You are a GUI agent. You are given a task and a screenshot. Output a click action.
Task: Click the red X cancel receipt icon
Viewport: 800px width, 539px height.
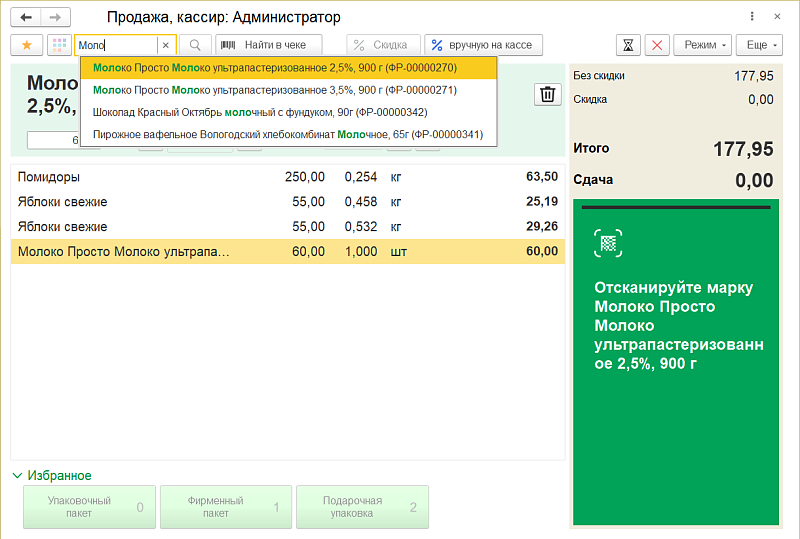point(657,45)
